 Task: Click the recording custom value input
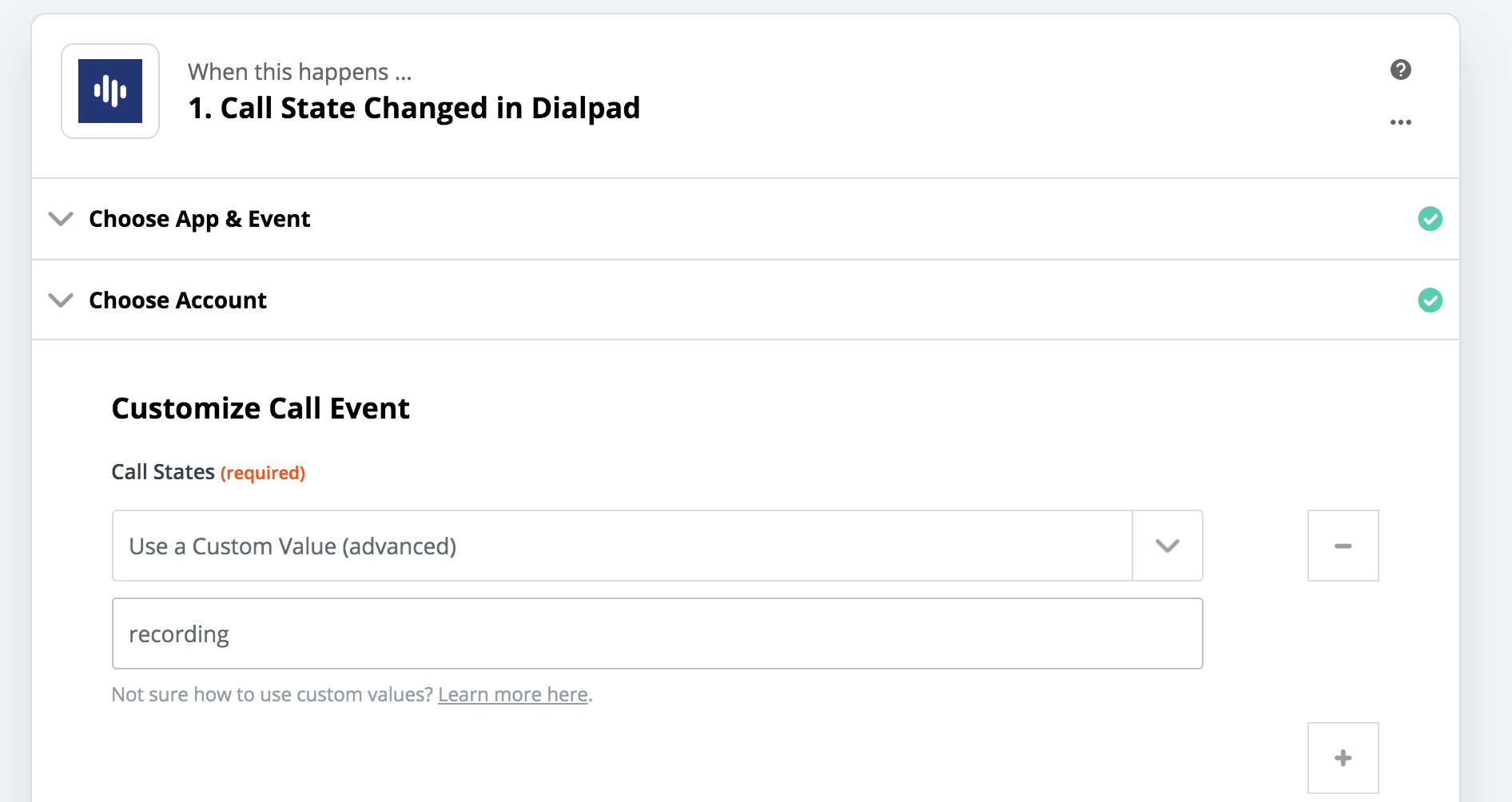pyautogui.click(x=657, y=633)
